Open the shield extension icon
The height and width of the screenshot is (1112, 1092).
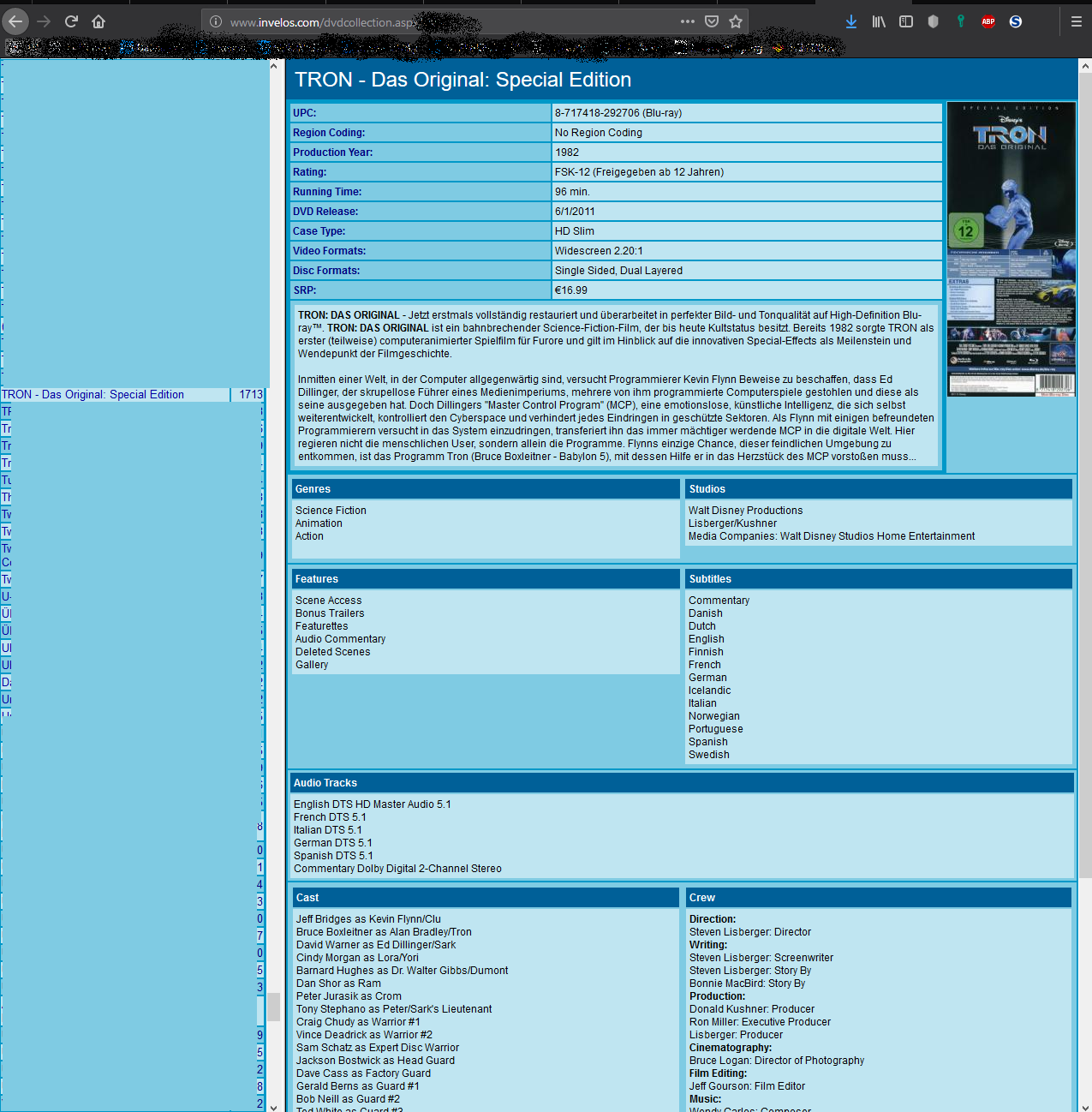click(x=934, y=21)
